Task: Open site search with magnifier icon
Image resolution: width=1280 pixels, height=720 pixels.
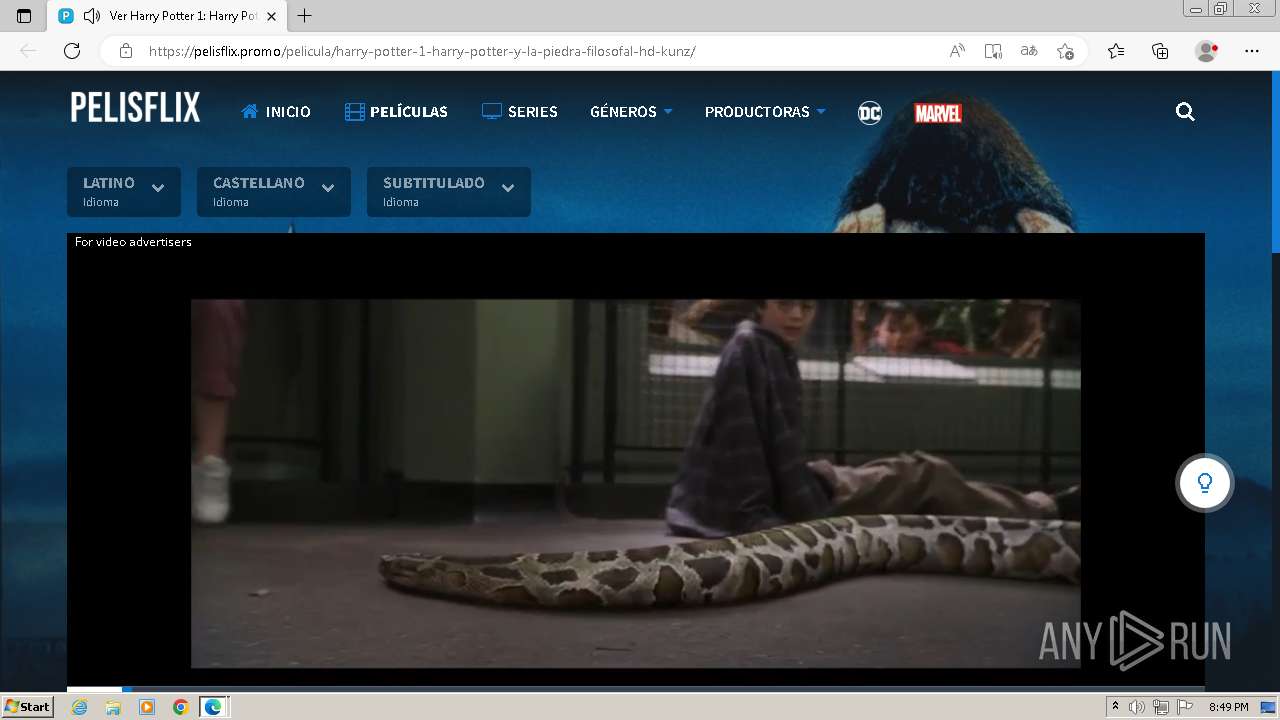Action: pyautogui.click(x=1185, y=112)
